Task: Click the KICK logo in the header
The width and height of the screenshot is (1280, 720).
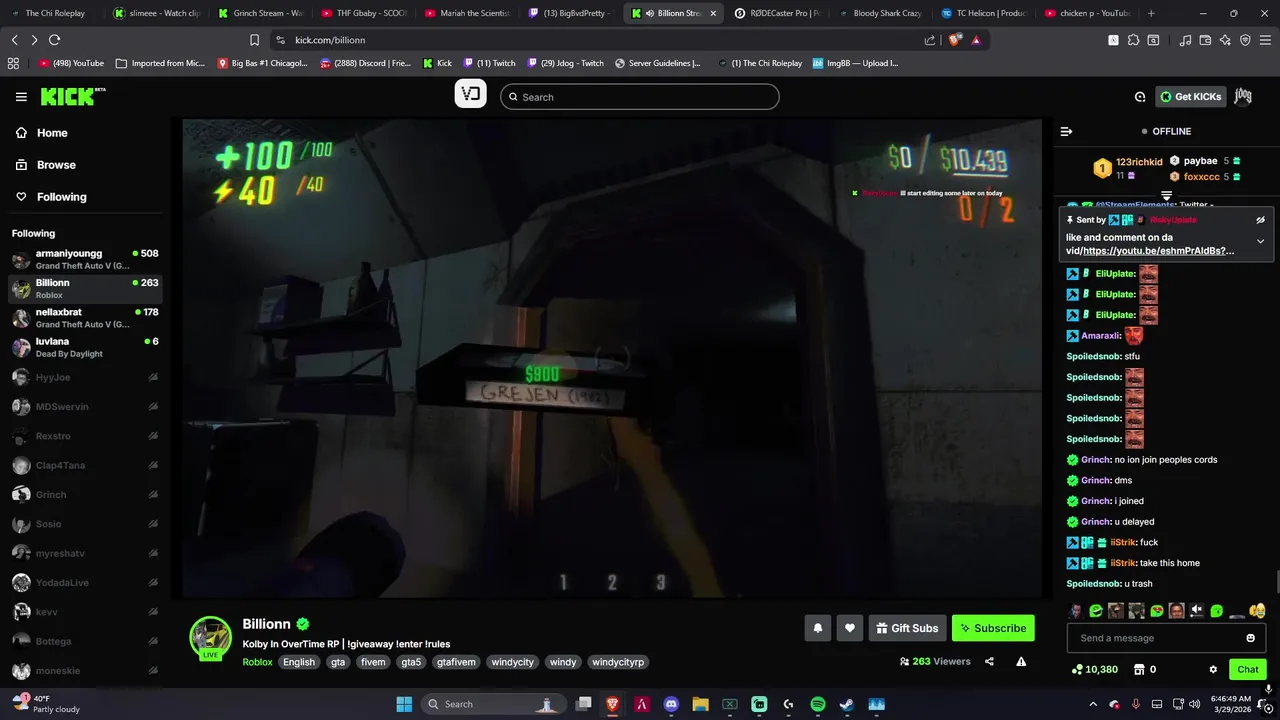Action: point(72,96)
